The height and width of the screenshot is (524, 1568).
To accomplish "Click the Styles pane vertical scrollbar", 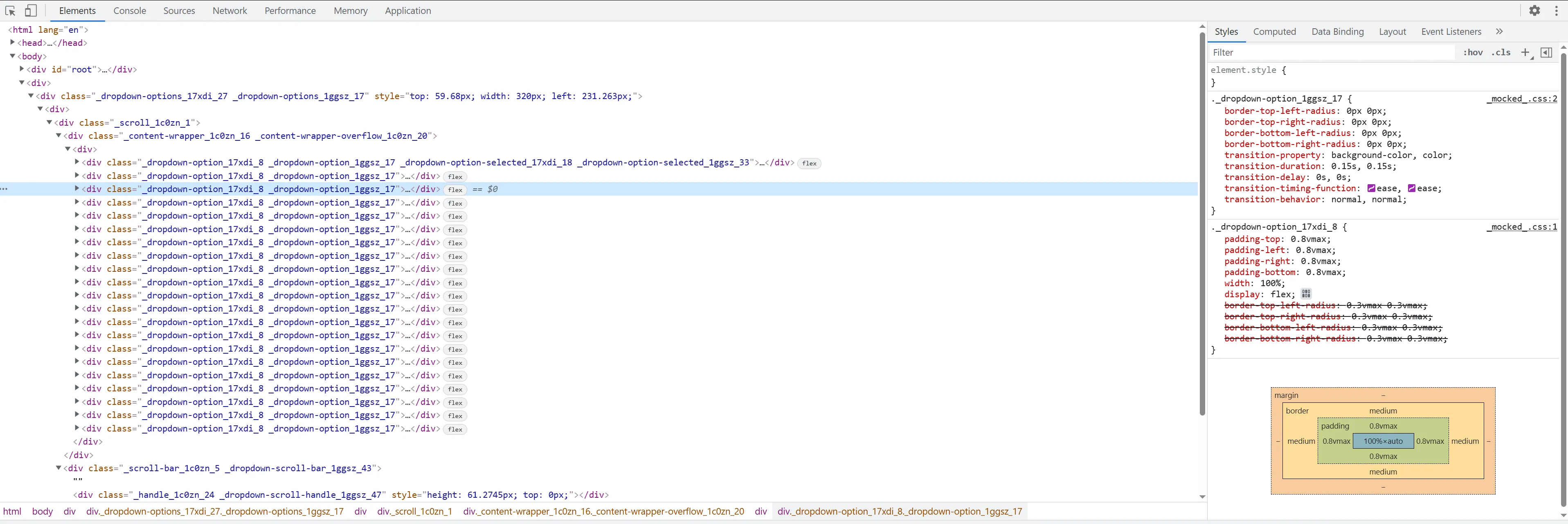I will [x=1564, y=279].
